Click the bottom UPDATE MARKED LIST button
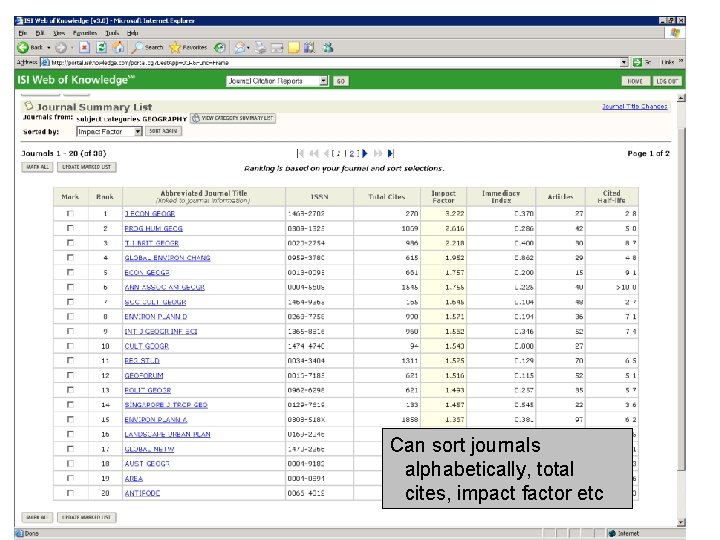The height and width of the screenshot is (540, 720). 87,517
